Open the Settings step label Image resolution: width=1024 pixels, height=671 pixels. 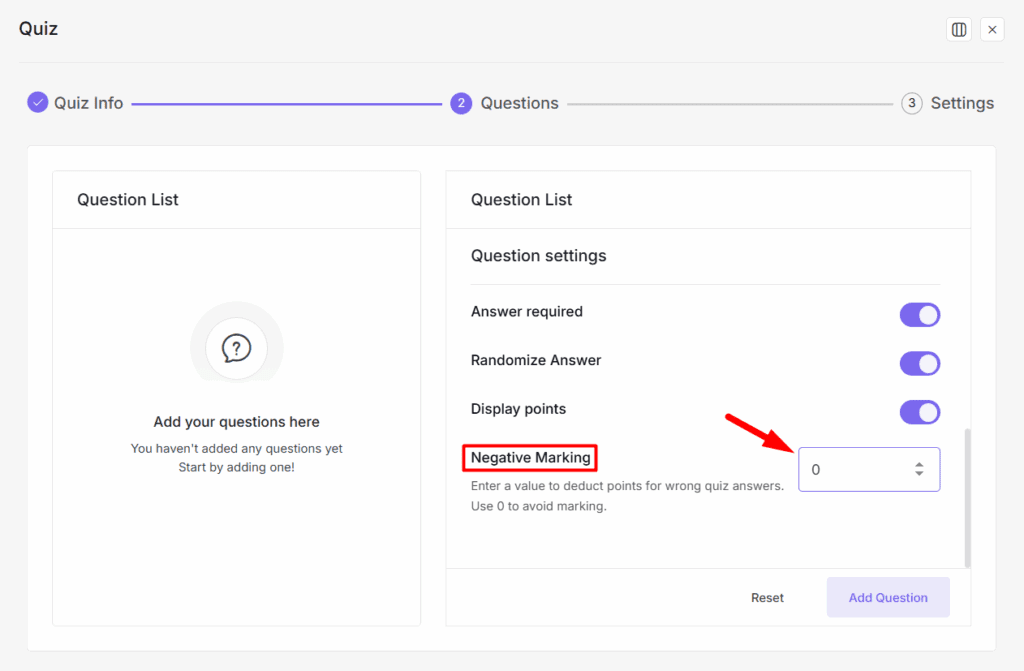tap(962, 103)
